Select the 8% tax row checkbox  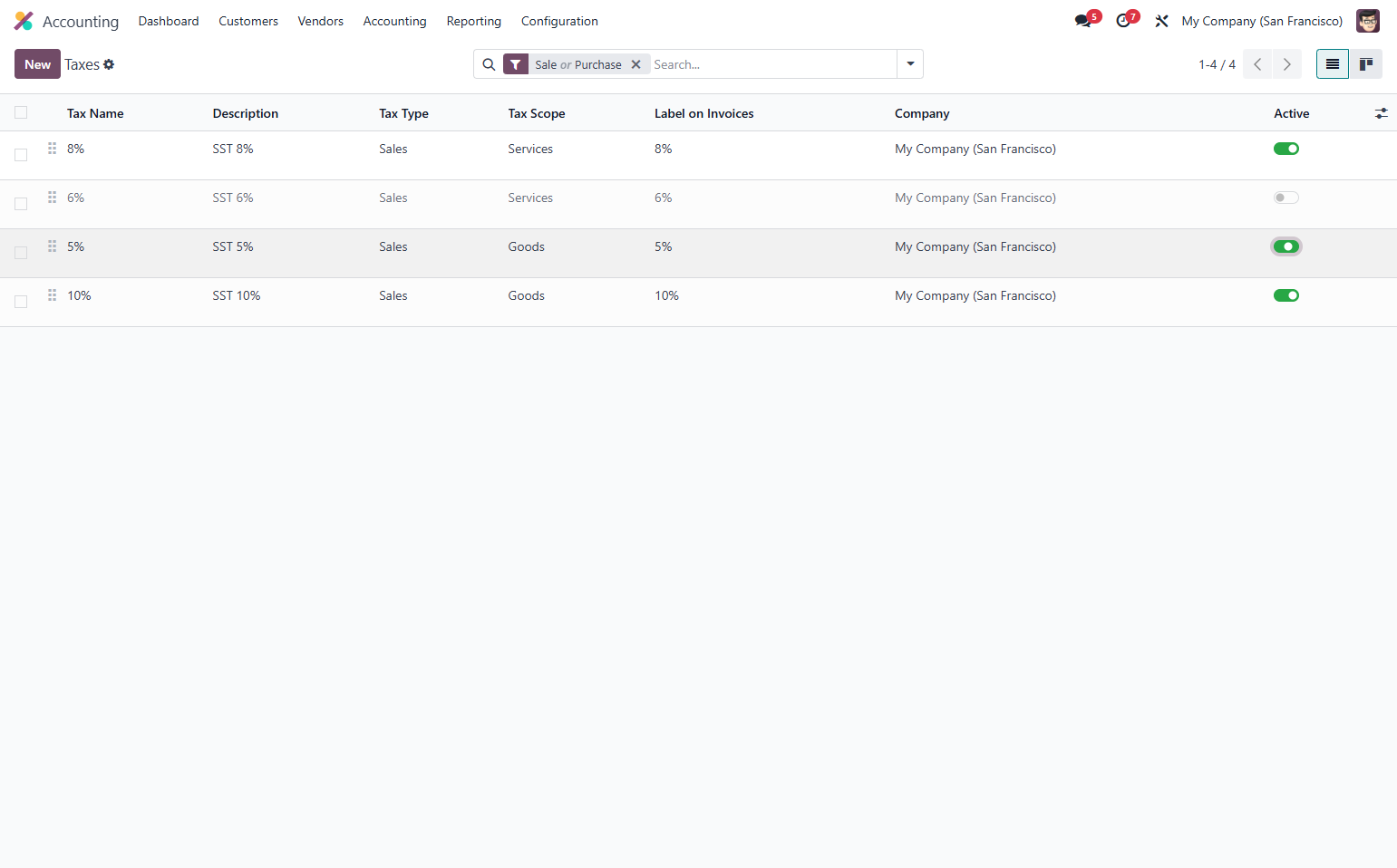click(x=21, y=155)
